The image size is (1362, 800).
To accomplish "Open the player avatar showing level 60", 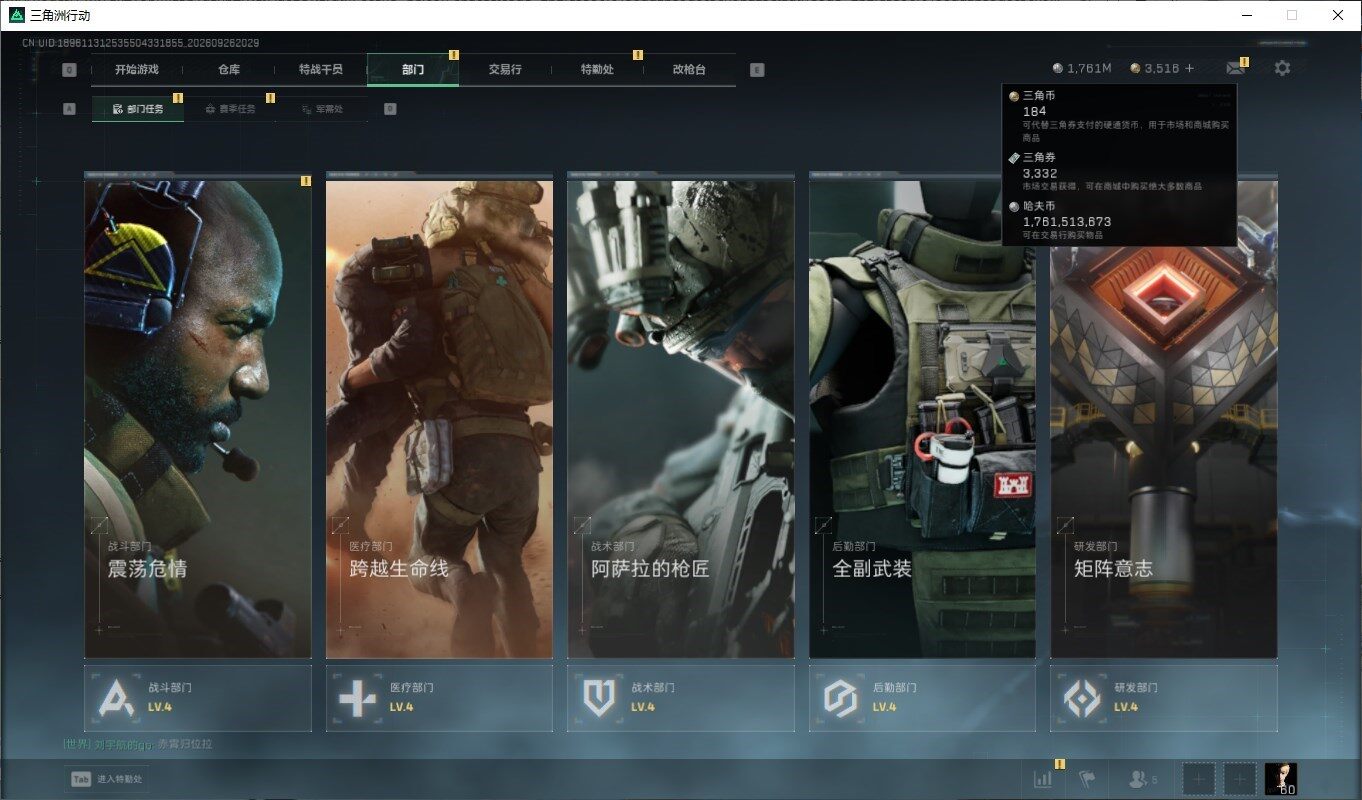I will pyautogui.click(x=1281, y=778).
